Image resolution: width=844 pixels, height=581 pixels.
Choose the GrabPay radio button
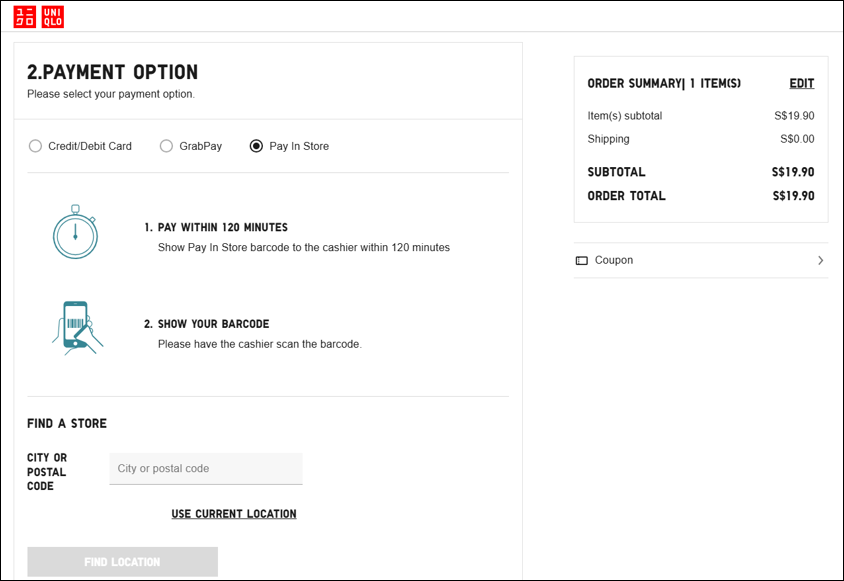pyautogui.click(x=167, y=146)
